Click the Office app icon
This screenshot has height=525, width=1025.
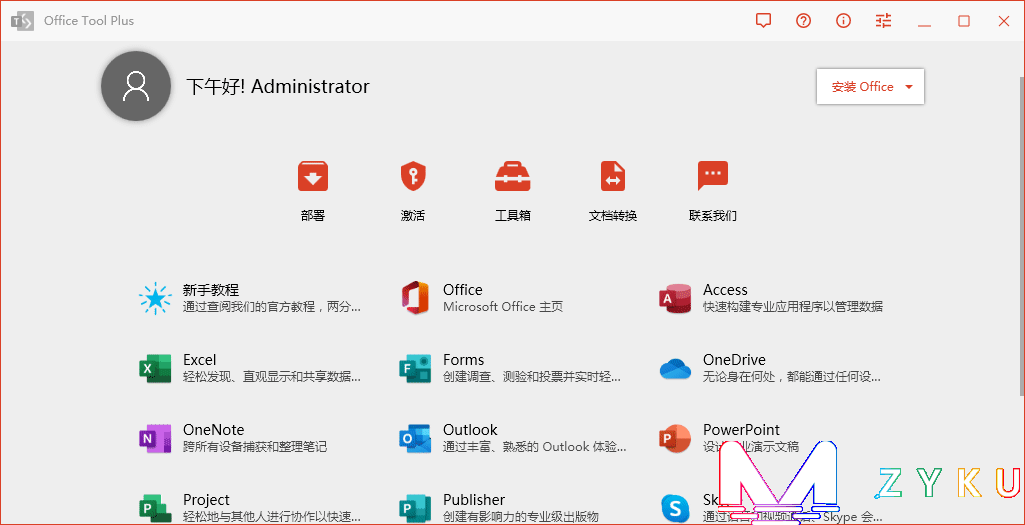[x=415, y=298]
